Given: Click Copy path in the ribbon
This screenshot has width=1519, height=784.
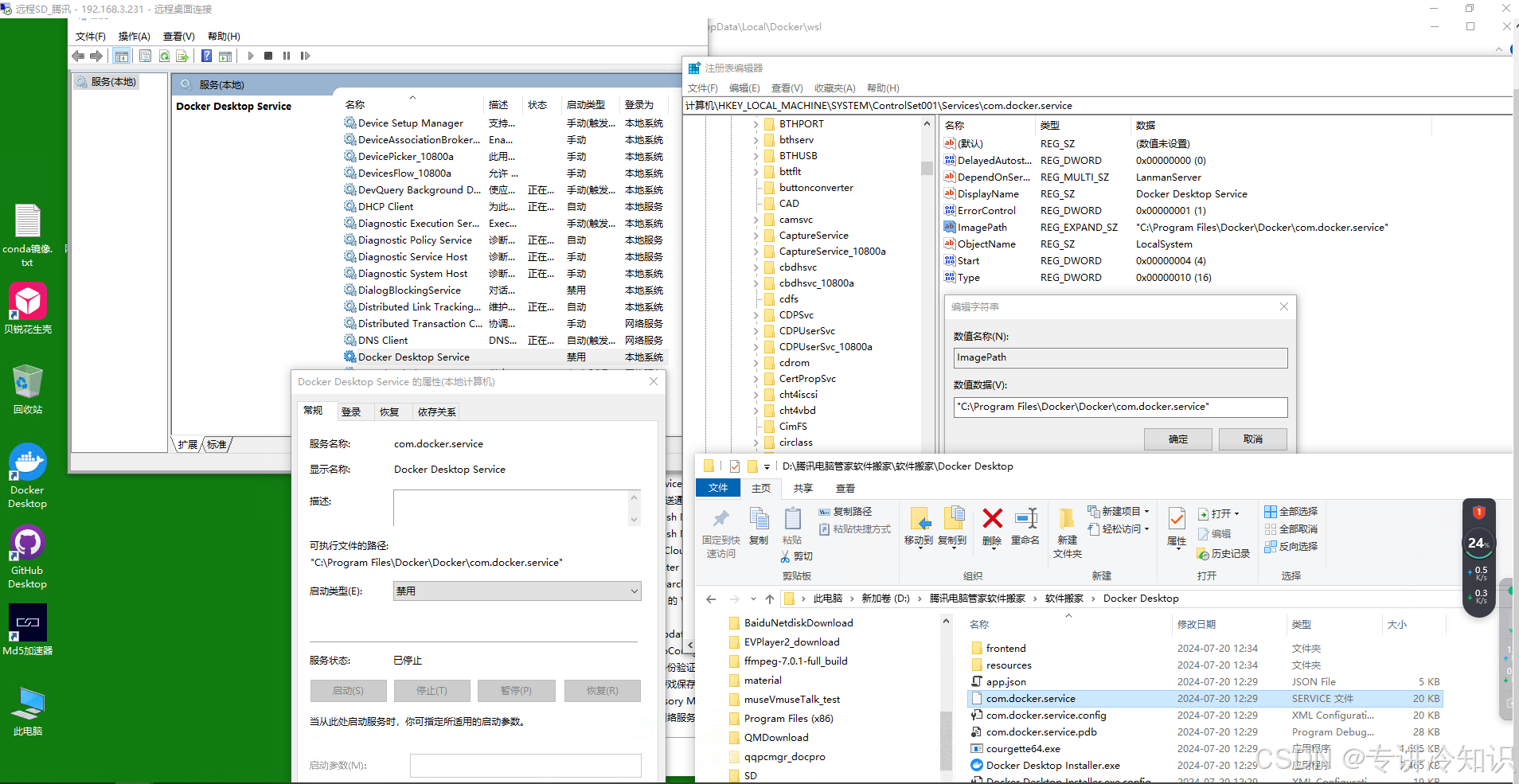Looking at the screenshot, I should click(x=845, y=512).
